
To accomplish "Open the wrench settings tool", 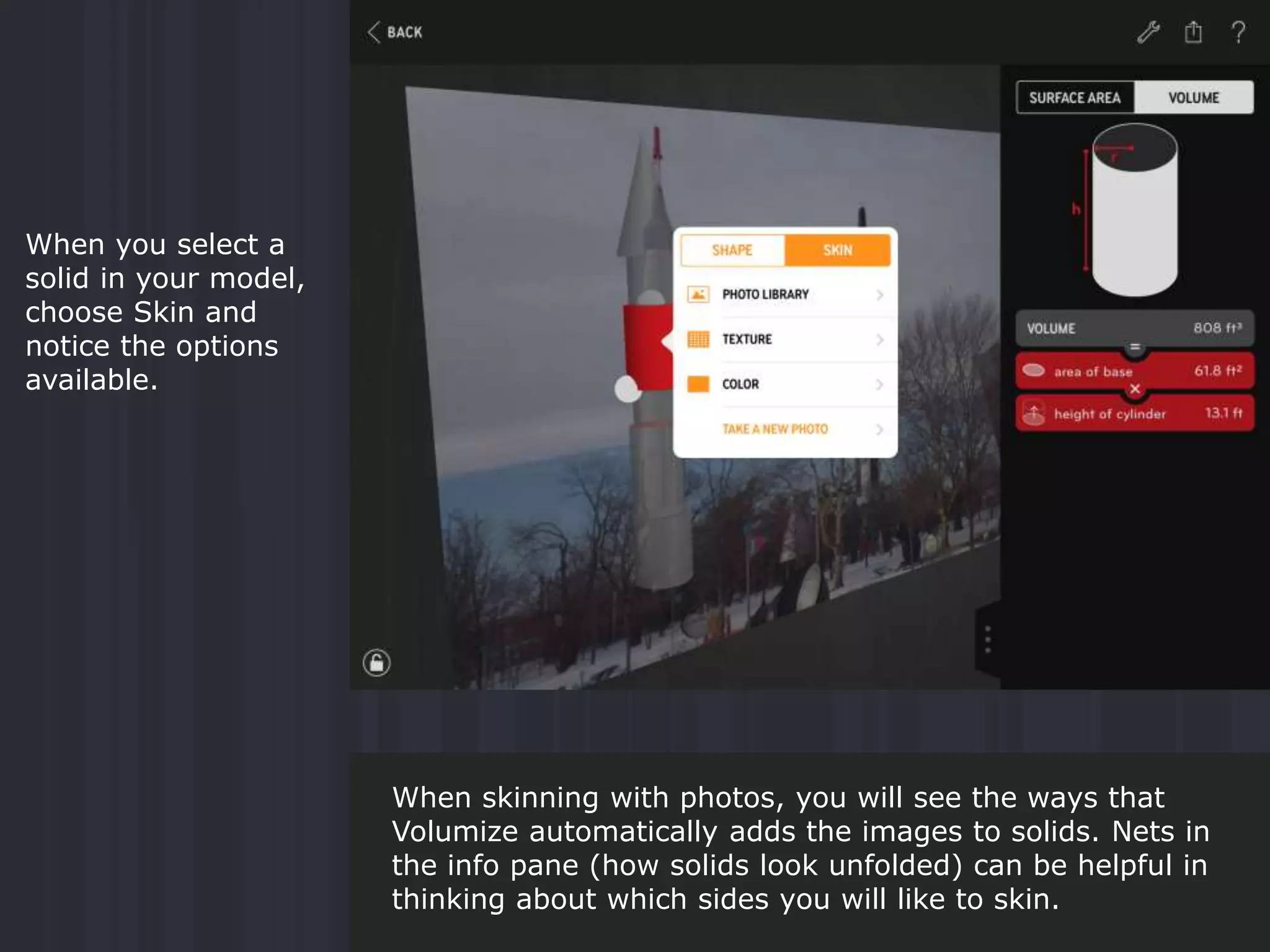I will tap(1148, 32).
